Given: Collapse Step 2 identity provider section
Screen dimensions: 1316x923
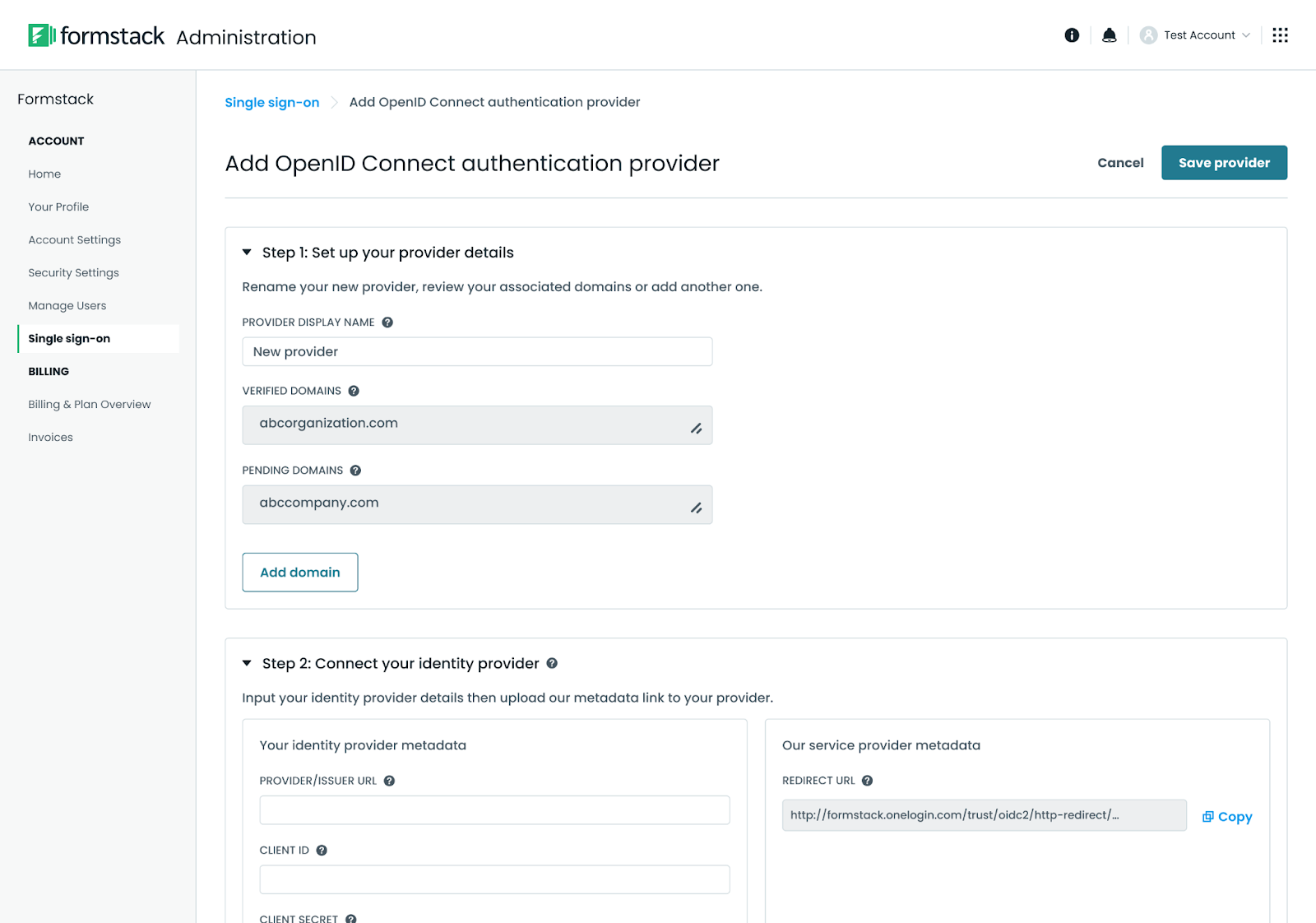Looking at the screenshot, I should point(247,663).
